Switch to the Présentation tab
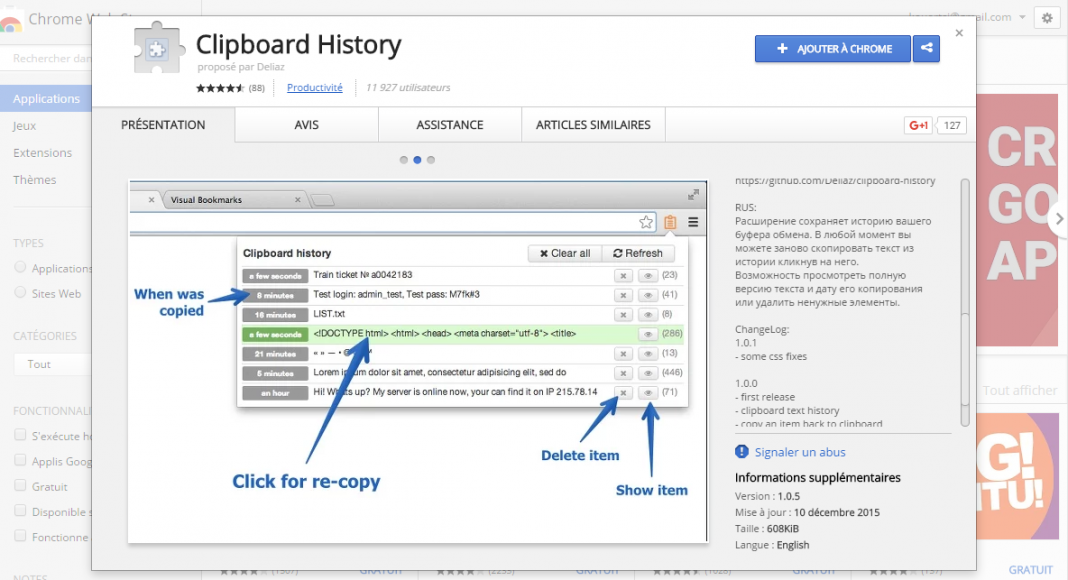 [163, 125]
